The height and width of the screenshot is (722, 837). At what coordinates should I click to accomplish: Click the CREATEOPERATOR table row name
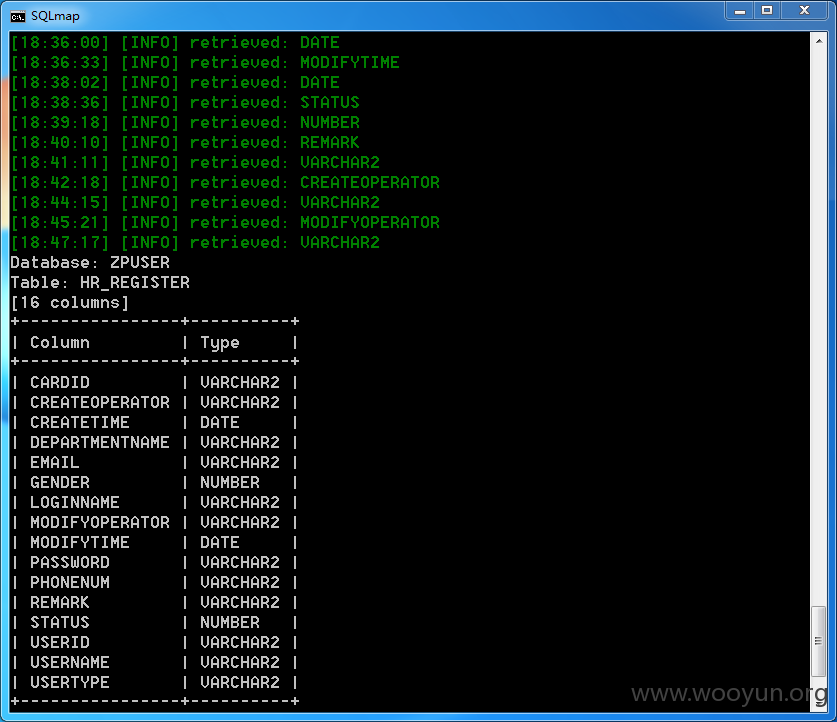tap(100, 402)
